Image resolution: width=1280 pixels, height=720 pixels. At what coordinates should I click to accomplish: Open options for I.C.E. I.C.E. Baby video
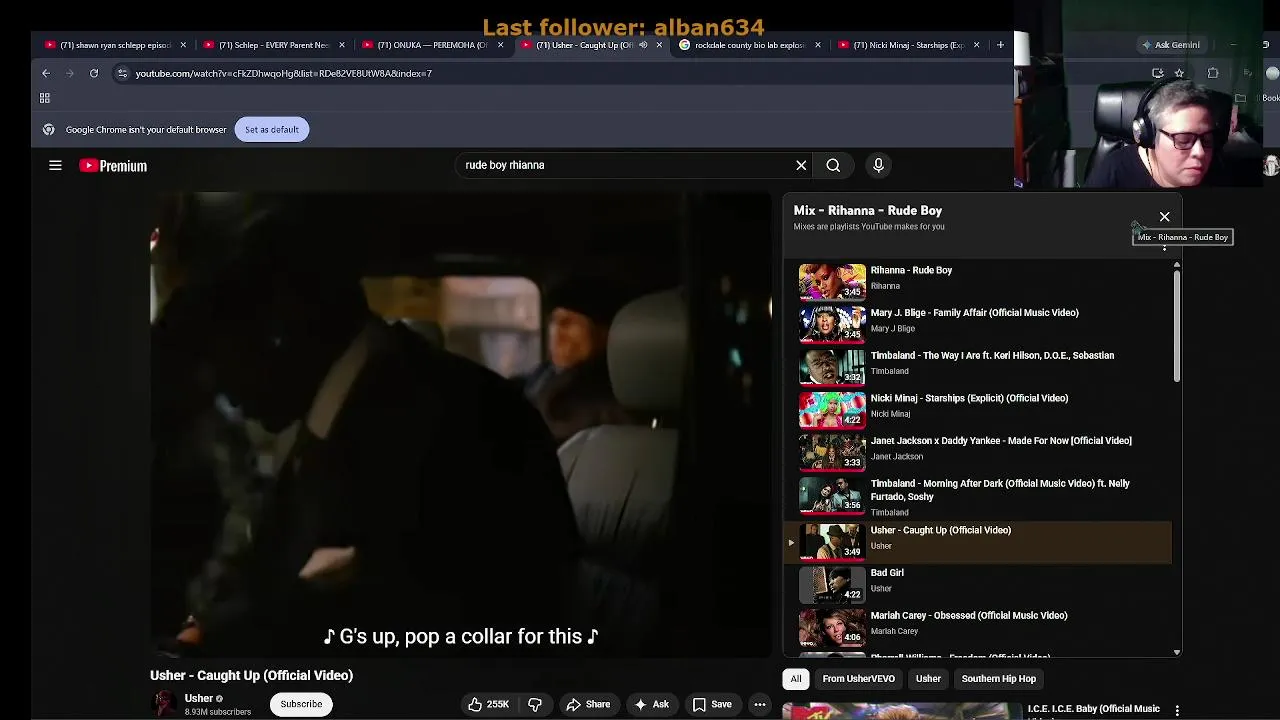coord(1177,710)
